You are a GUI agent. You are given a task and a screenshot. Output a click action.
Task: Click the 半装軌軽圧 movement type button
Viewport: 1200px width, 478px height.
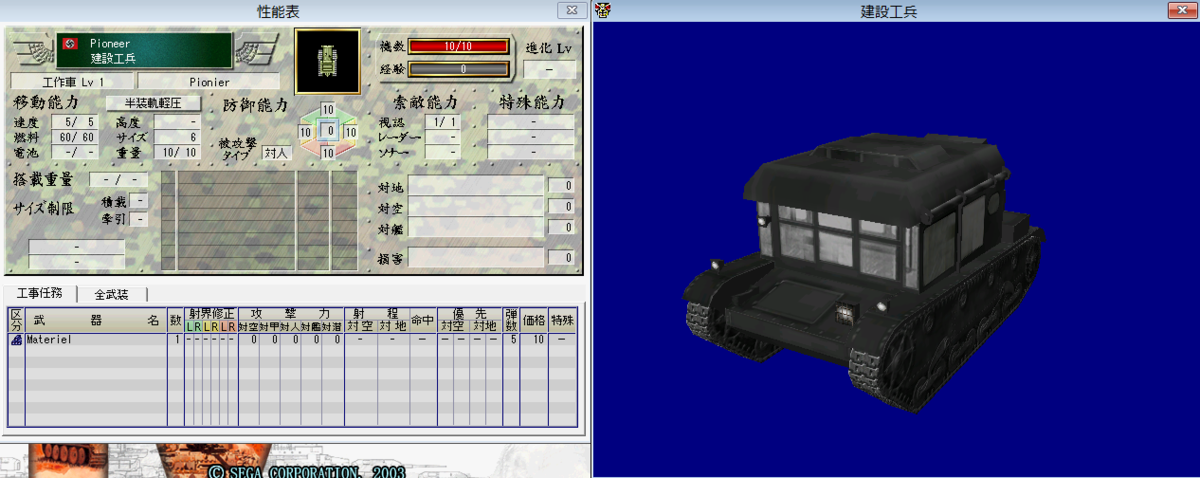point(154,103)
